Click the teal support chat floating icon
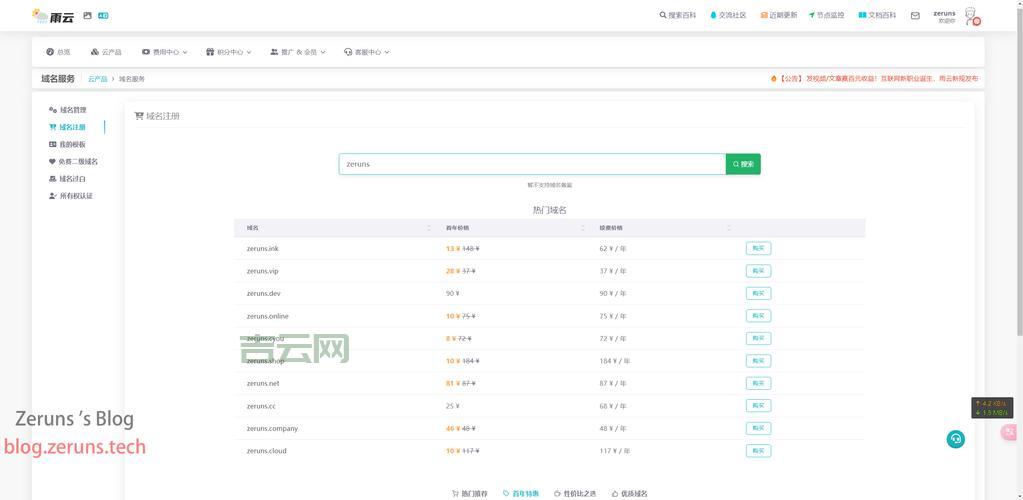 coord(956,439)
